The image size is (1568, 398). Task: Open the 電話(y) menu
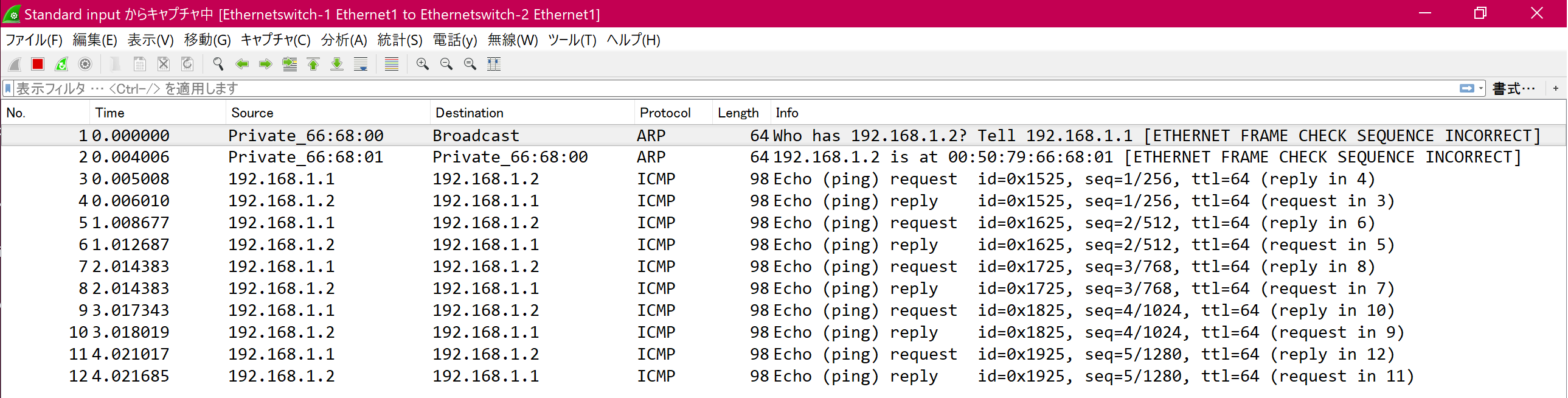(x=455, y=40)
